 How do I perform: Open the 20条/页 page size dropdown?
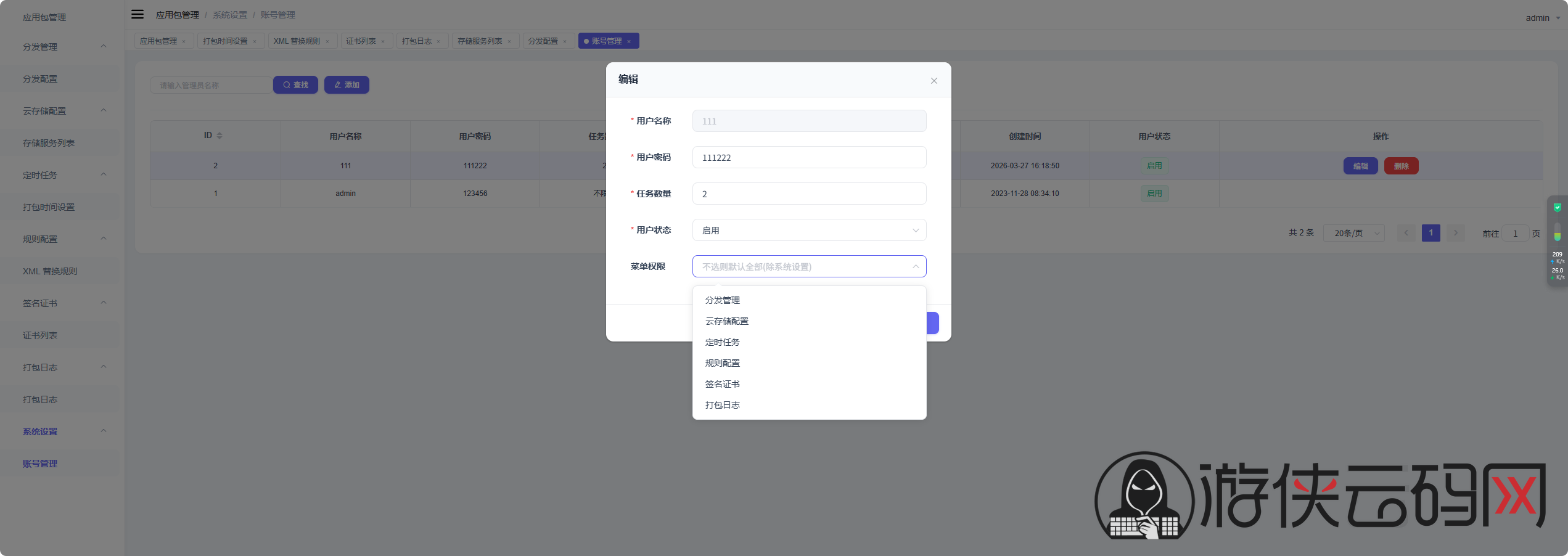point(1353,233)
